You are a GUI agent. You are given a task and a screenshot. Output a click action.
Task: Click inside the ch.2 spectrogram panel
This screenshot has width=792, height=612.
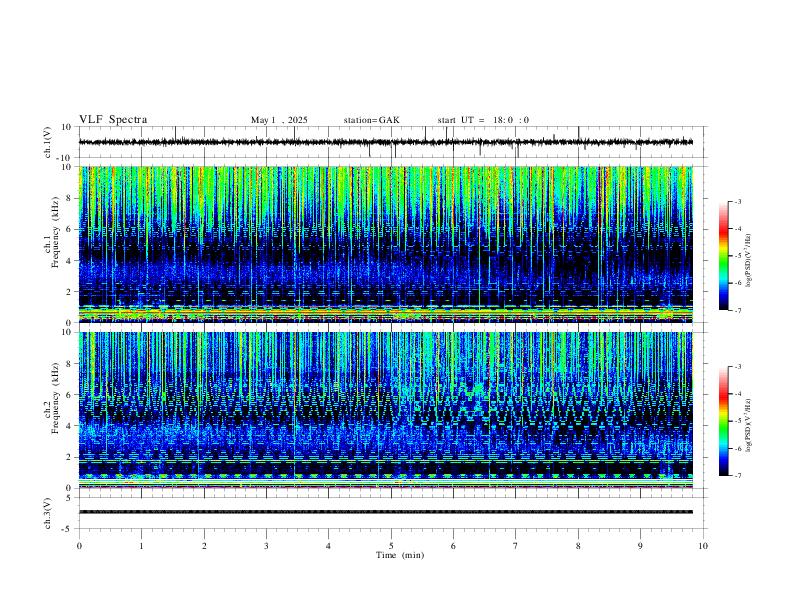385,410
